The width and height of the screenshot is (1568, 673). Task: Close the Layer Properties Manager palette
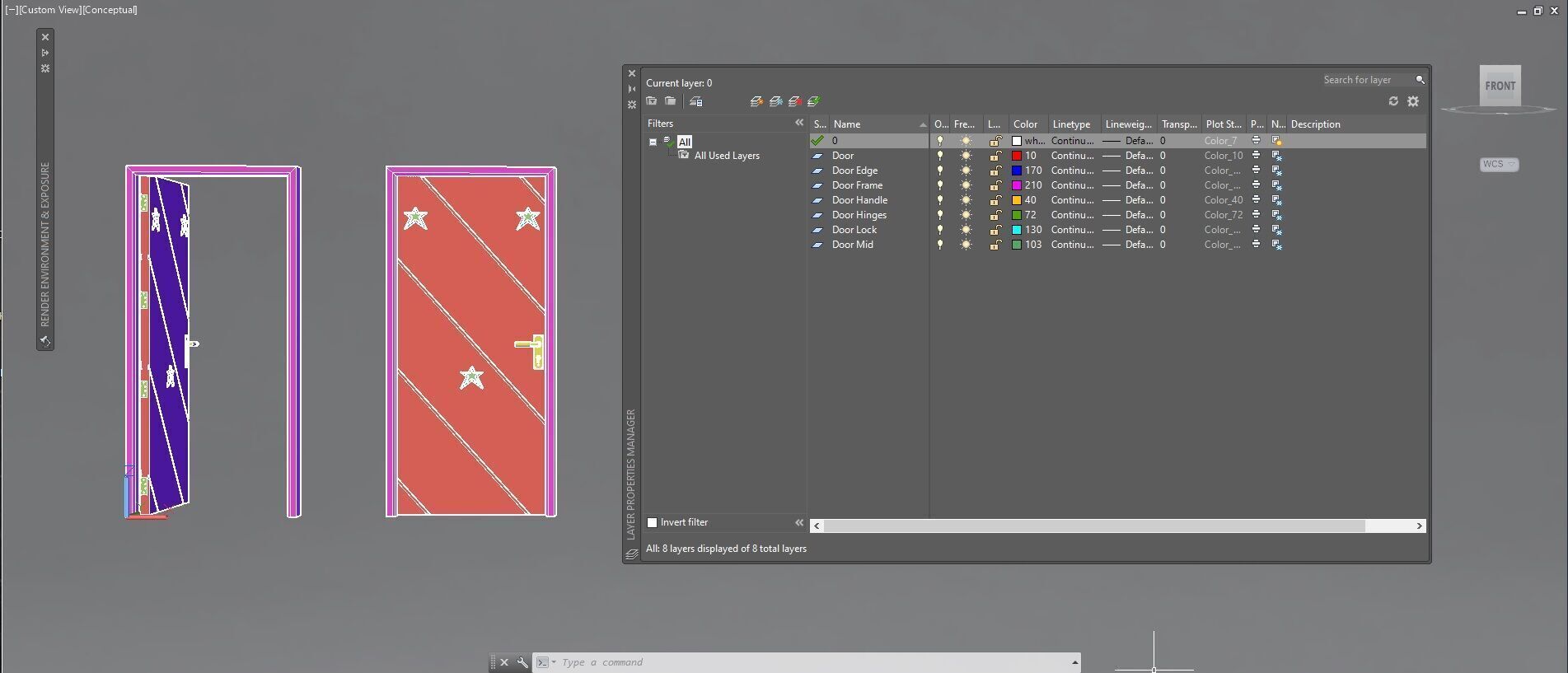[632, 73]
